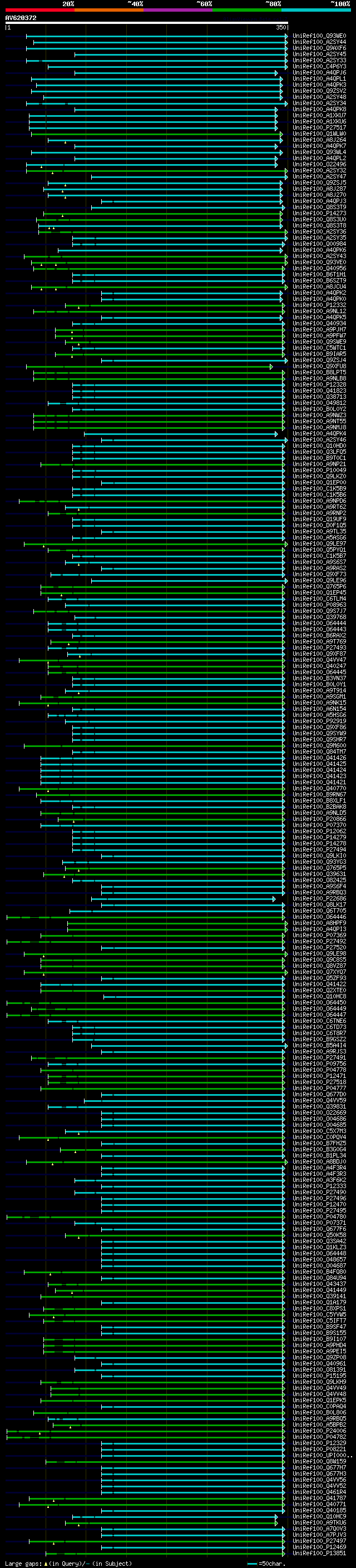The width and height of the screenshot is (356, 1568).
Task: Select hit label UniRef100_A4QPK4
Action: (319, 434)
